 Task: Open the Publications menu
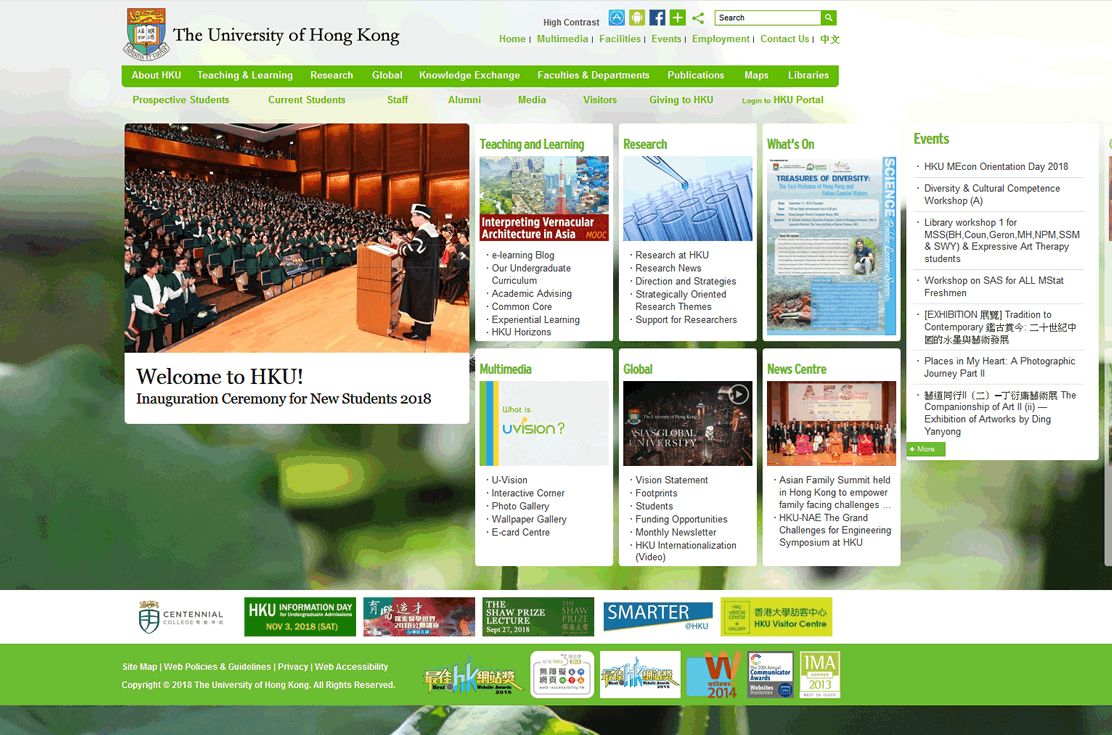point(696,75)
